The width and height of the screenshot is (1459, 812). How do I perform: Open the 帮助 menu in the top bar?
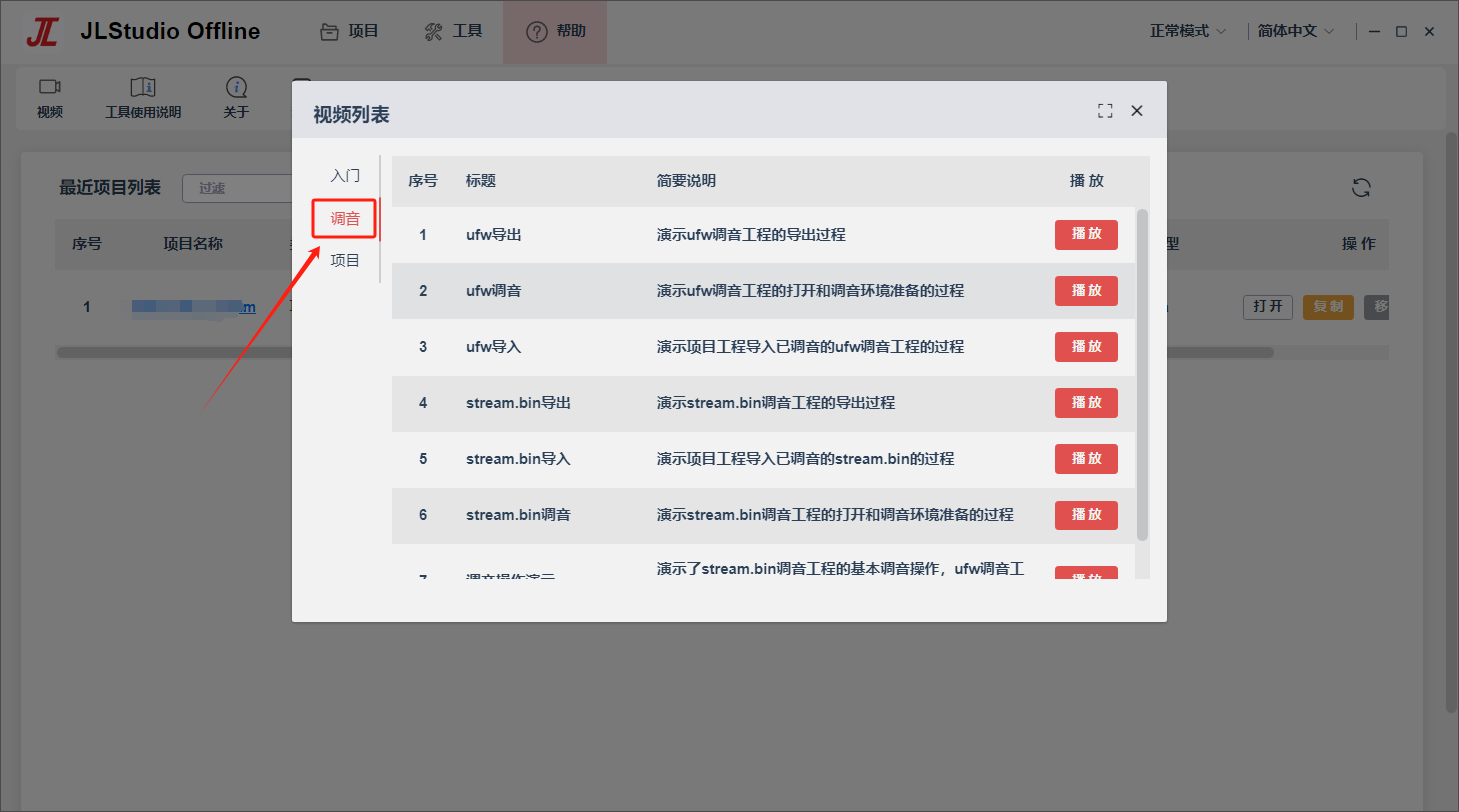(x=556, y=31)
